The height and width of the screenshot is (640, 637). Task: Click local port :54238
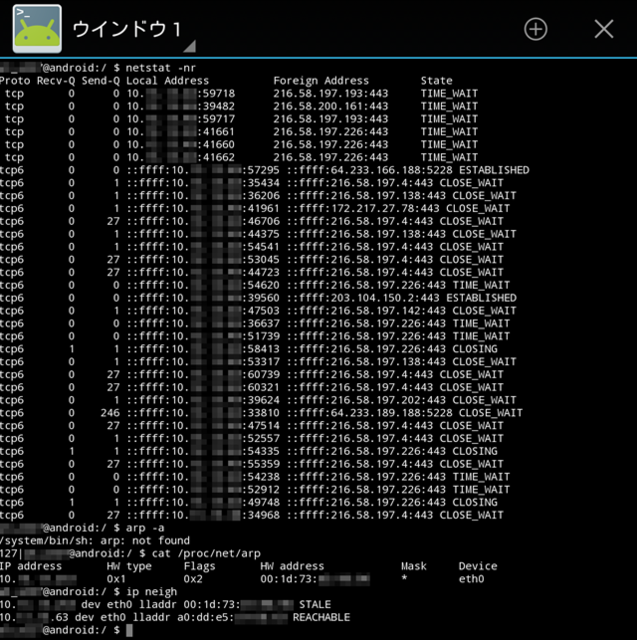pyautogui.click(x=261, y=477)
